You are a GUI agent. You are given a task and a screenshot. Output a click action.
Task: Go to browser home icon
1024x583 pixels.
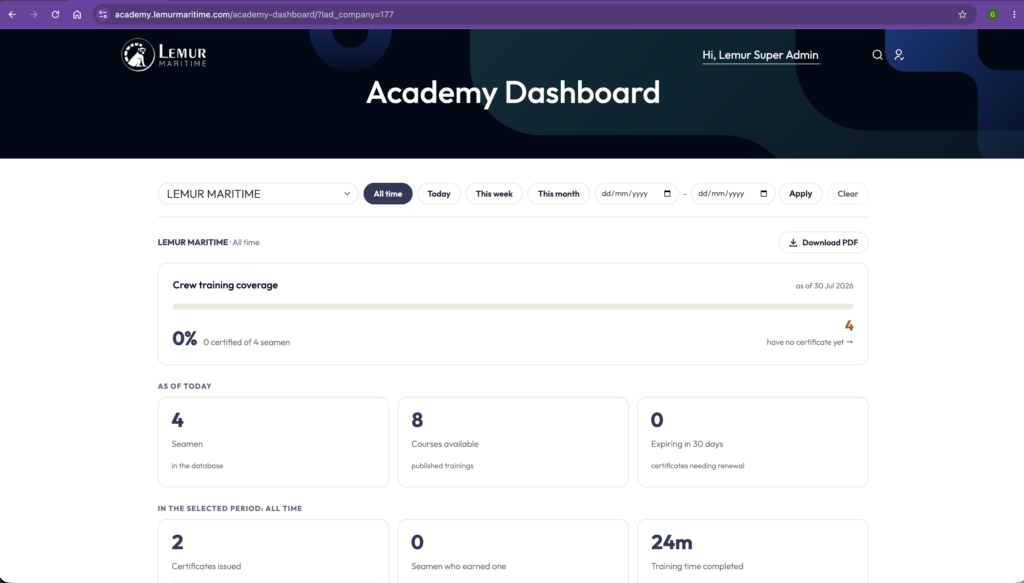tap(77, 14)
